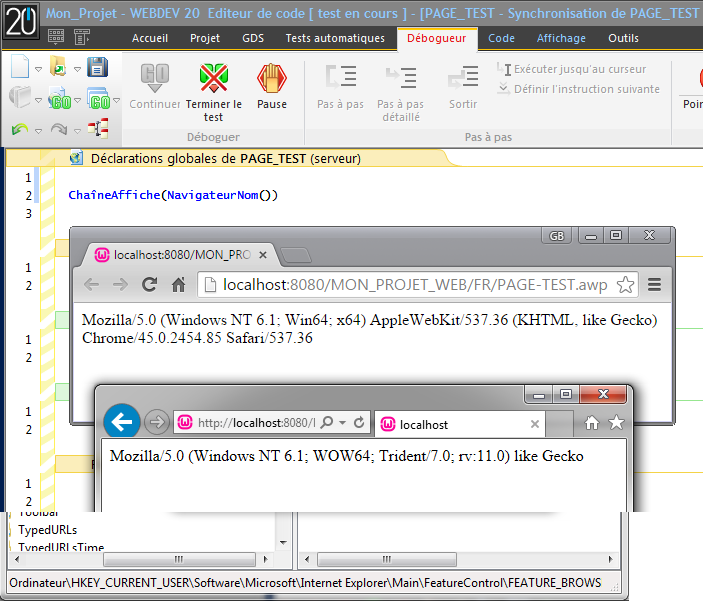Open the Affichage ribbon tab
Image resolution: width=703 pixels, height=601 pixels.
[x=561, y=39]
